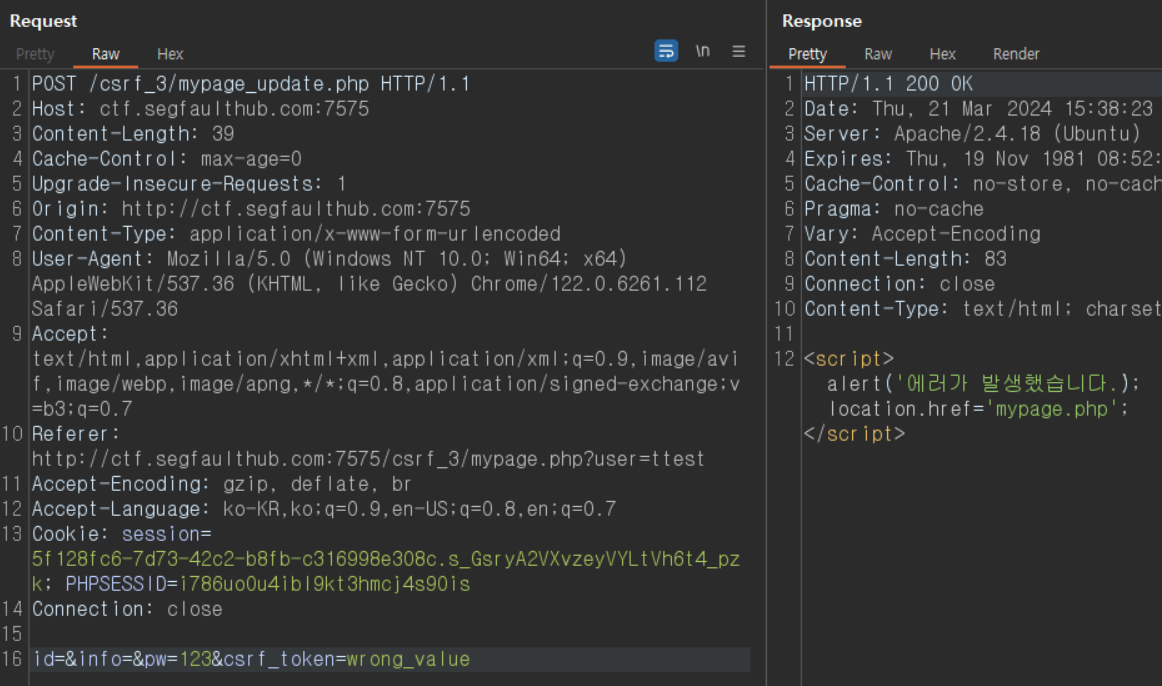
Task: Click the Response panel title
Action: click(822, 21)
